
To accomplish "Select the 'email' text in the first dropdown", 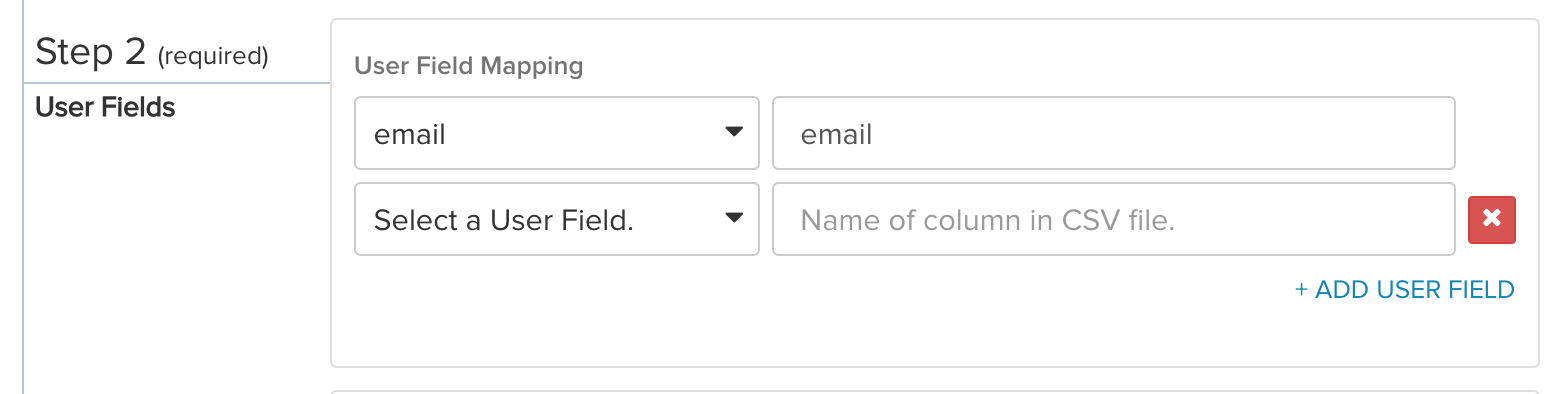I will pyautogui.click(x=410, y=134).
